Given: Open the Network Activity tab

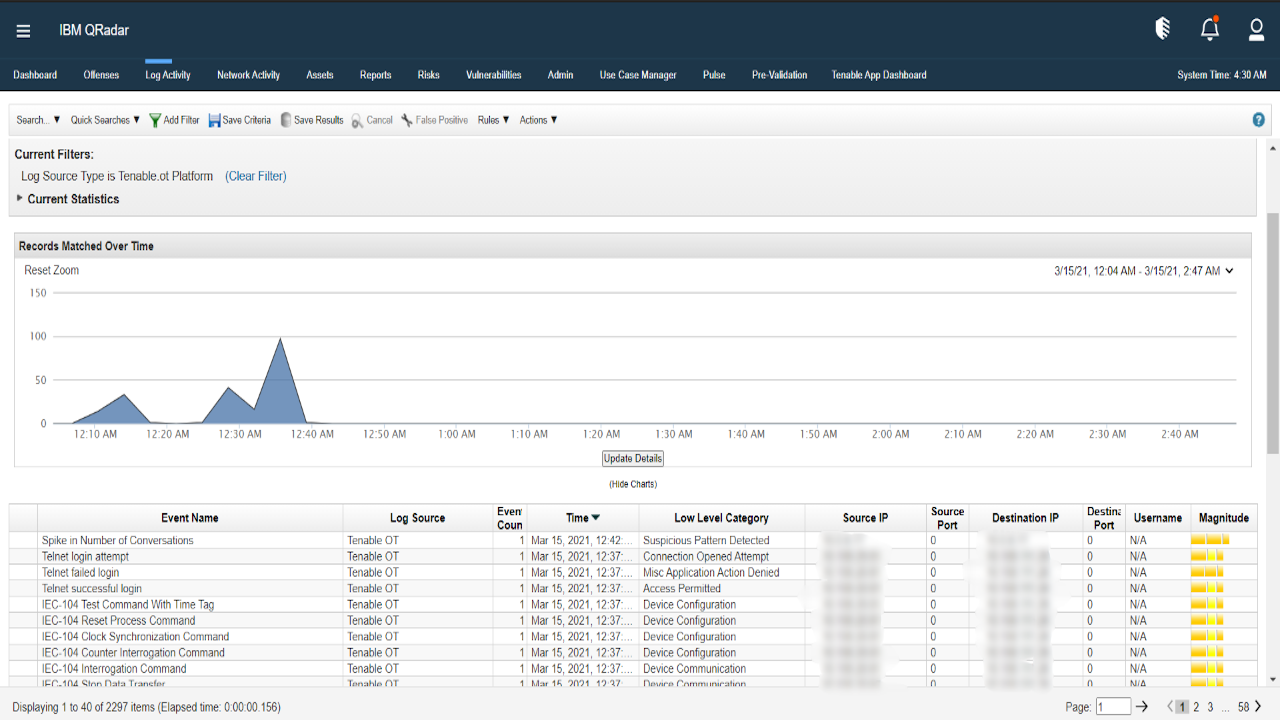Looking at the screenshot, I should (248, 75).
